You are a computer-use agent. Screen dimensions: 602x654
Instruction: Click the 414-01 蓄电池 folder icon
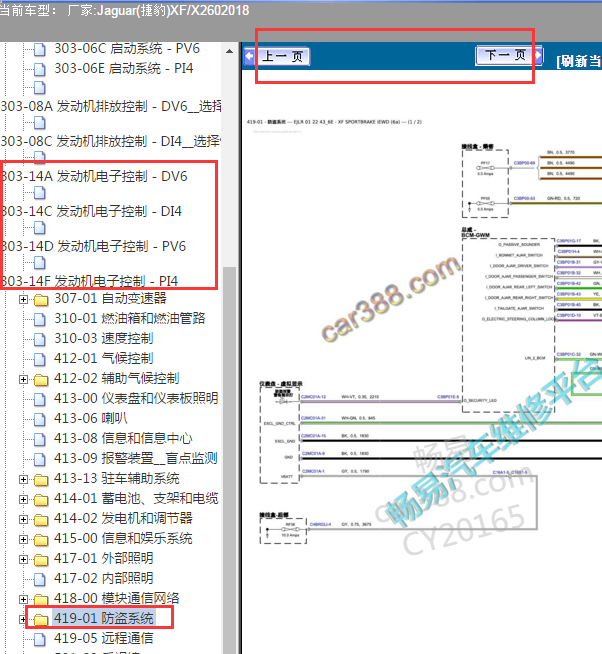point(40,500)
